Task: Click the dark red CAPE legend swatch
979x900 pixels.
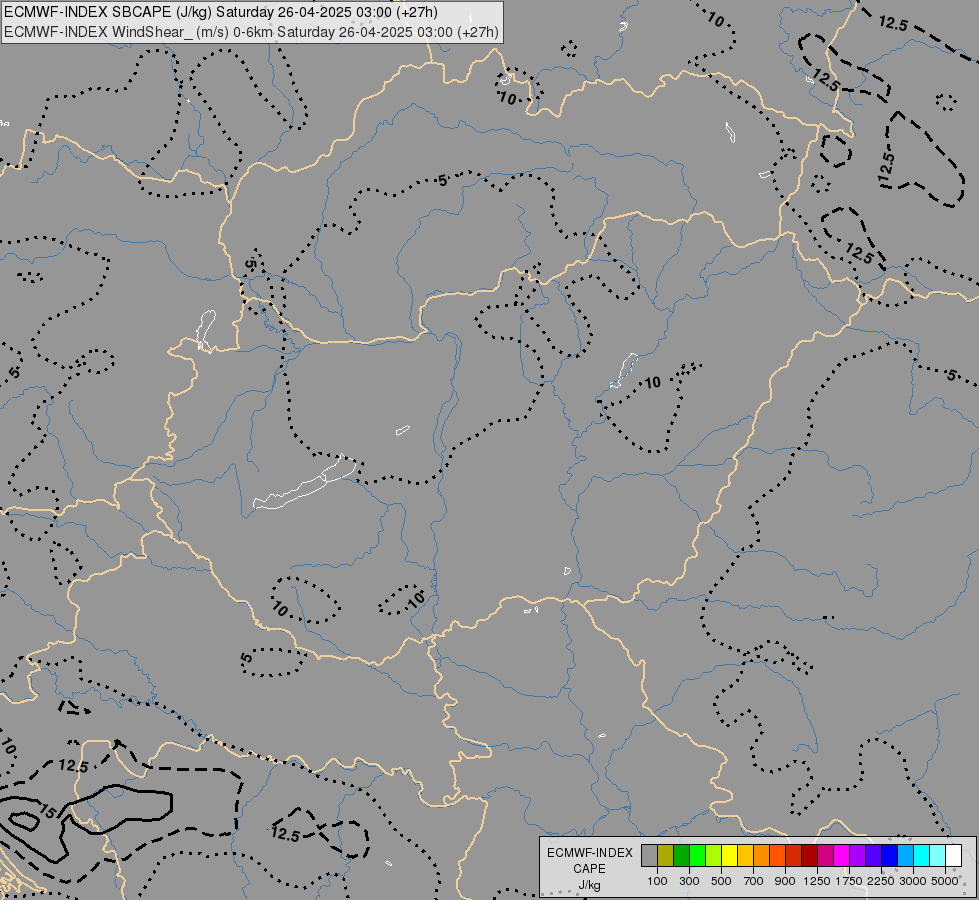Action: tap(809, 855)
